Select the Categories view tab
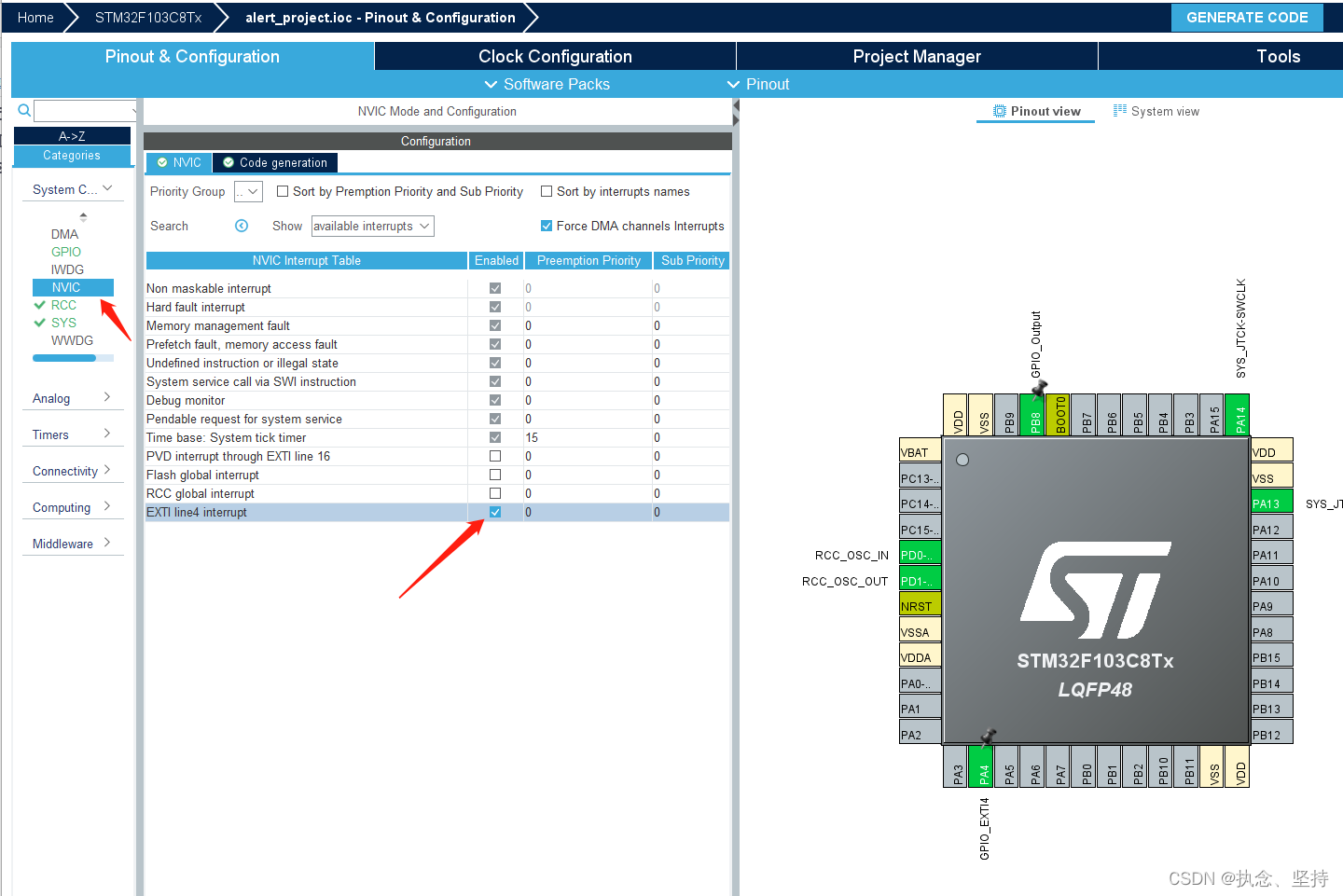 click(x=72, y=156)
